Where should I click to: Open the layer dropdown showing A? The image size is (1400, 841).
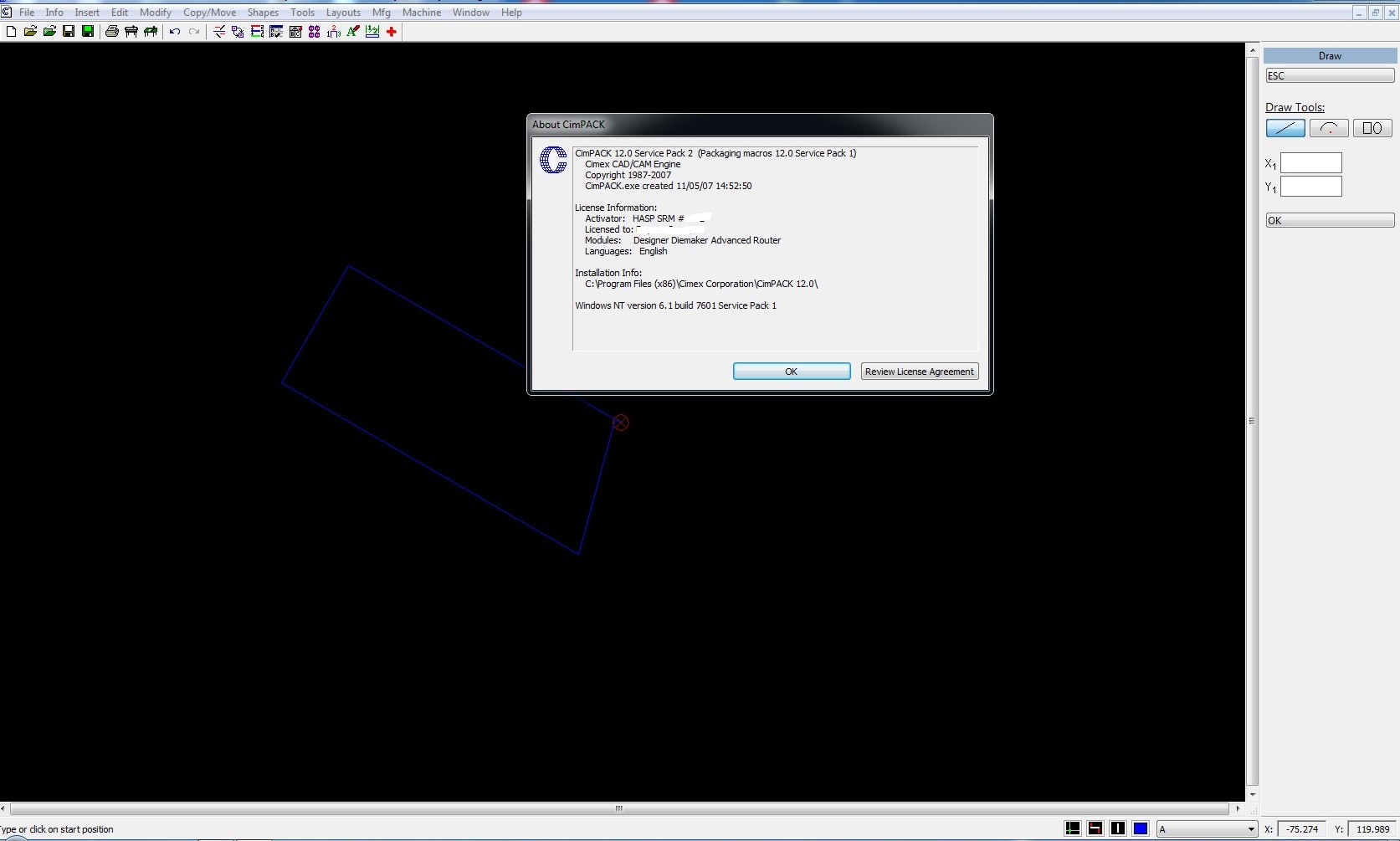click(x=1207, y=829)
